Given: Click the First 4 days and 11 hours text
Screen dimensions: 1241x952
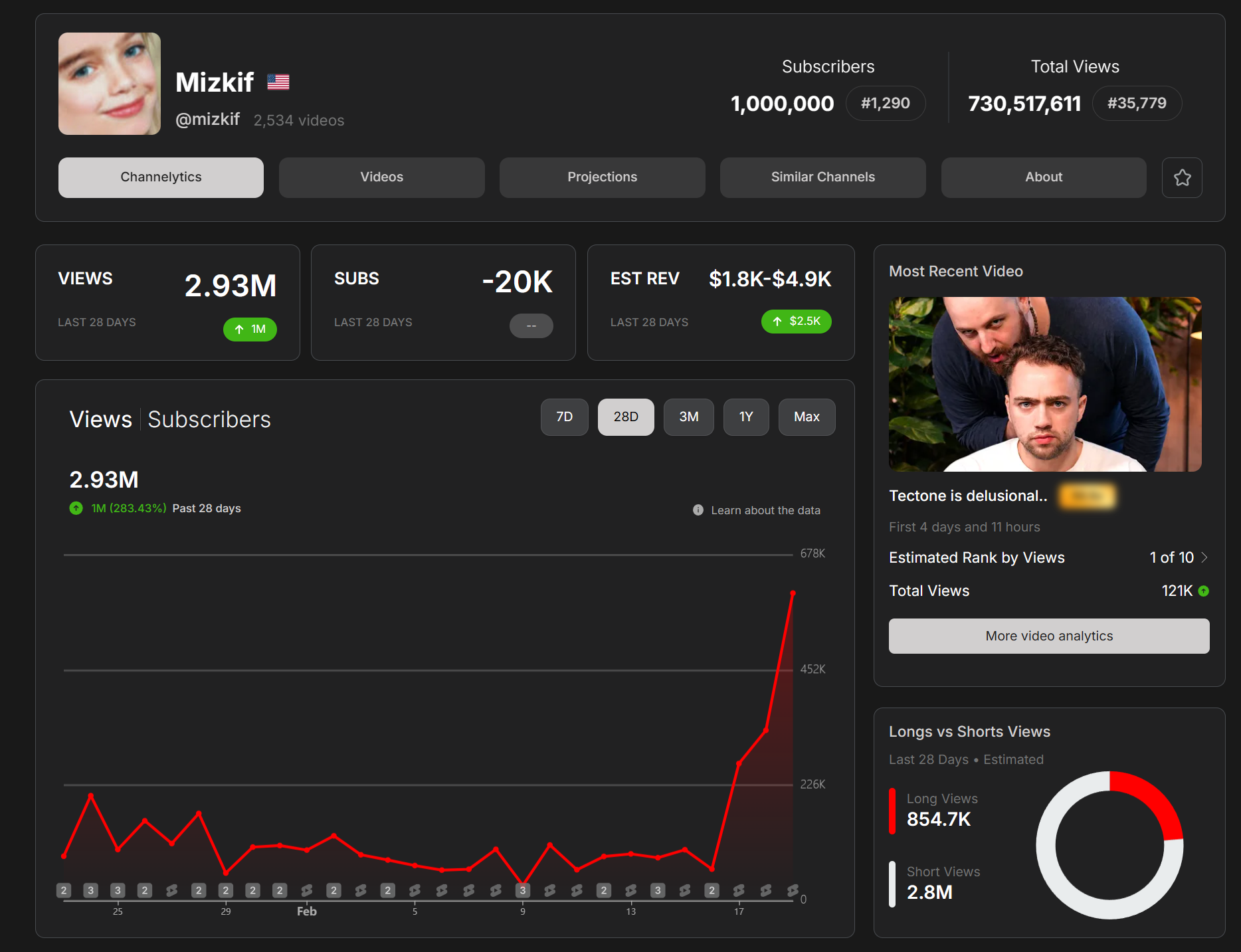Looking at the screenshot, I should click(964, 527).
